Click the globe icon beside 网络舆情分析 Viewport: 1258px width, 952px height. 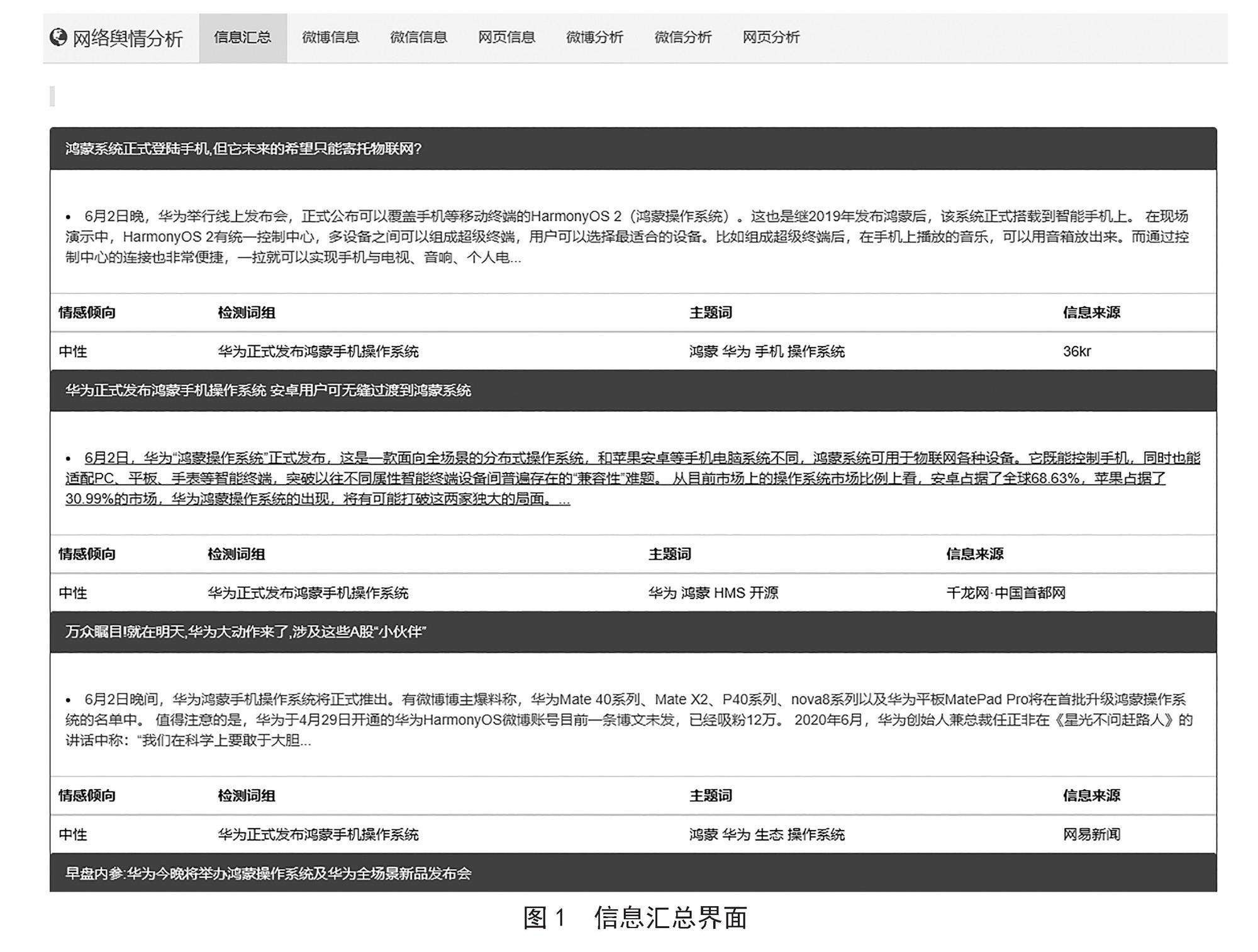tap(58, 38)
